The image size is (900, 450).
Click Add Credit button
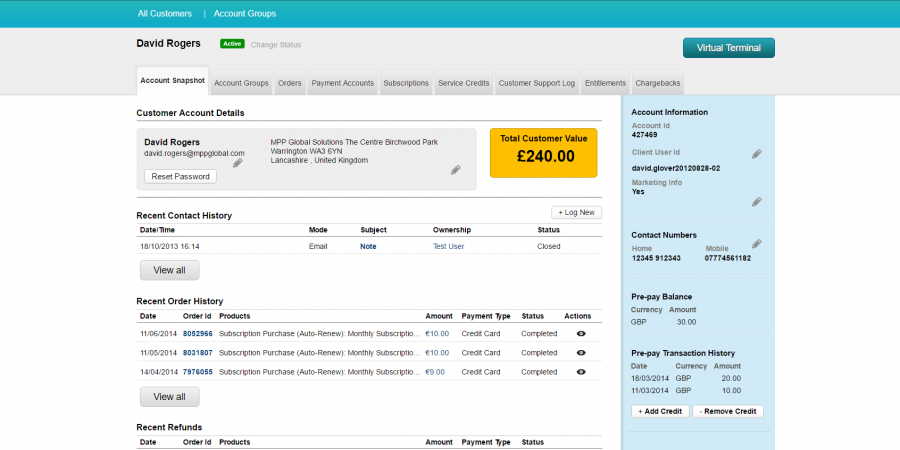(660, 412)
